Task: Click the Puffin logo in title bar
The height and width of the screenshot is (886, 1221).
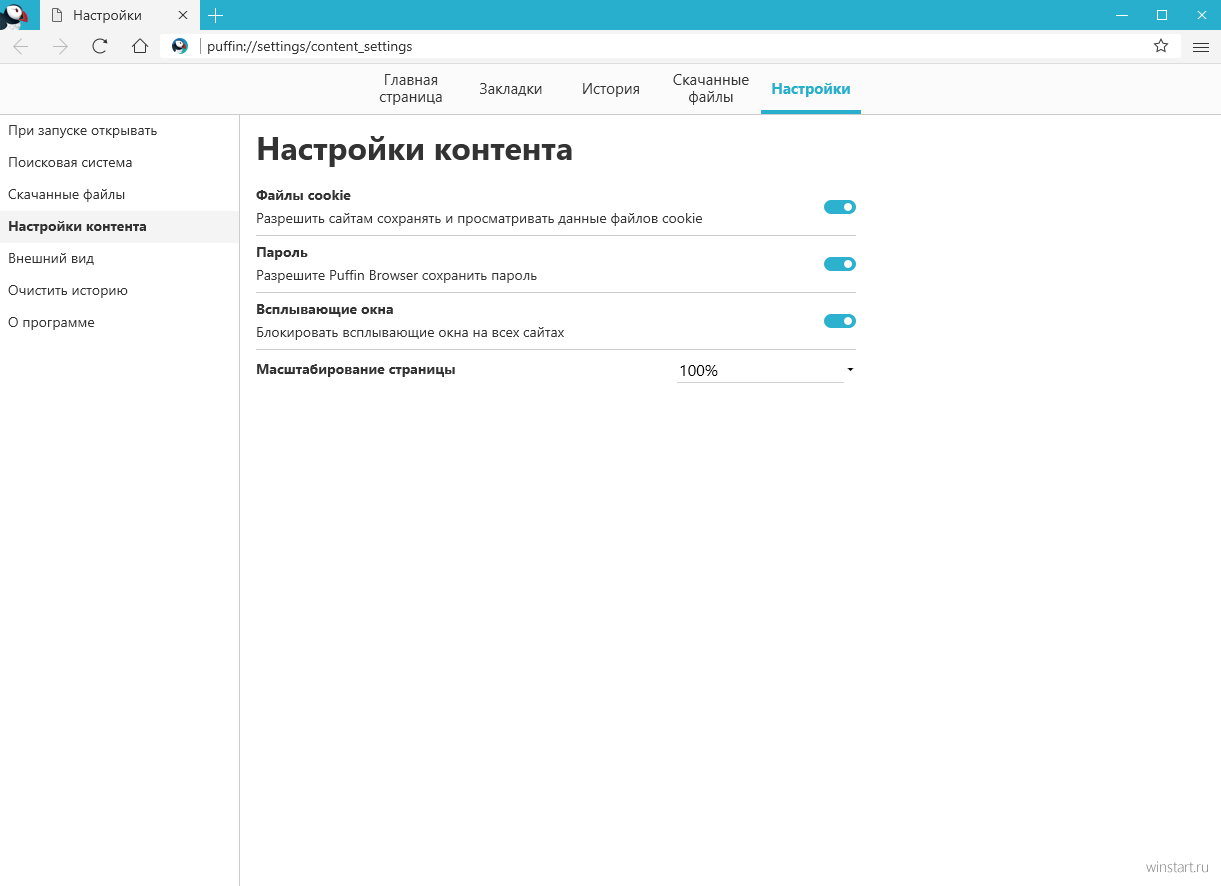Action: (x=14, y=15)
